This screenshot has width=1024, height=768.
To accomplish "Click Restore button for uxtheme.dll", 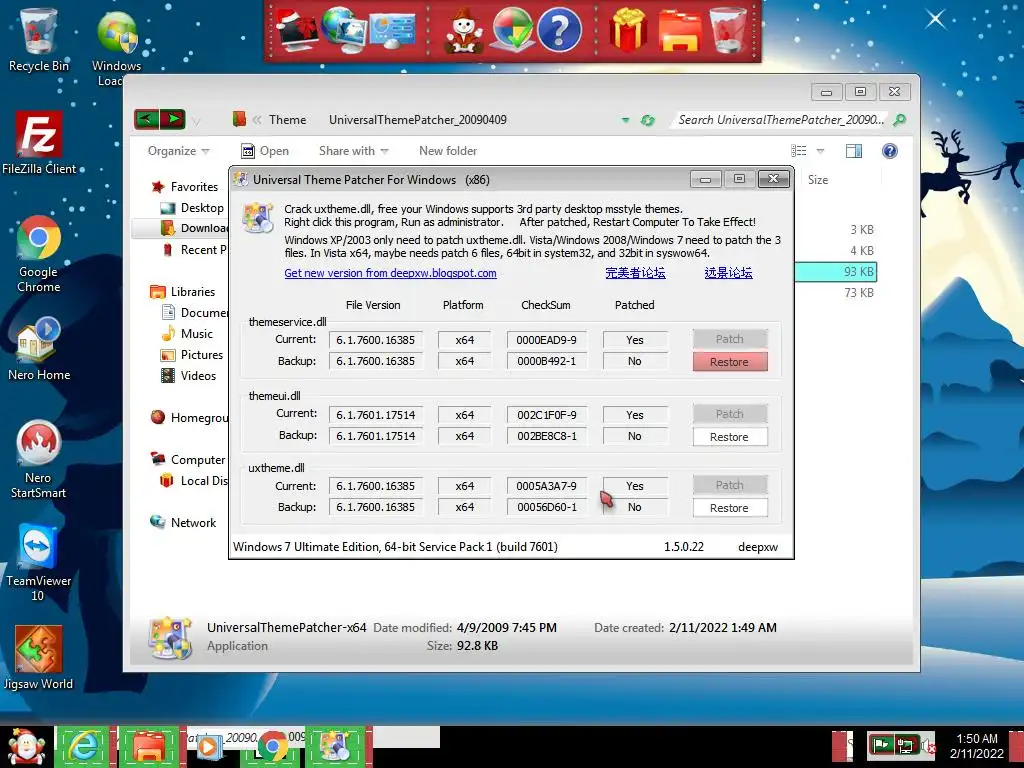I will [729, 508].
